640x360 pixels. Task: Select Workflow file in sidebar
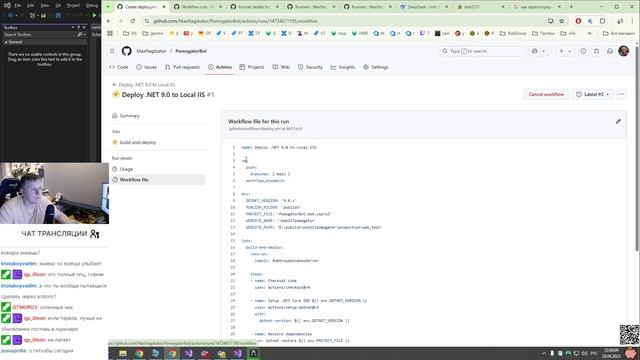coord(158,180)
